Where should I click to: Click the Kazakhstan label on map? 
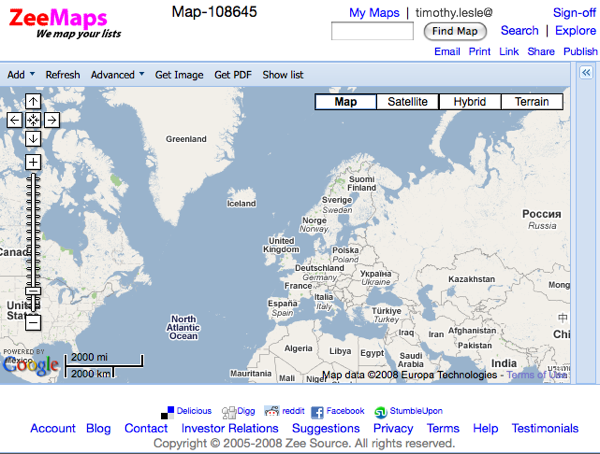pyautogui.click(x=471, y=279)
